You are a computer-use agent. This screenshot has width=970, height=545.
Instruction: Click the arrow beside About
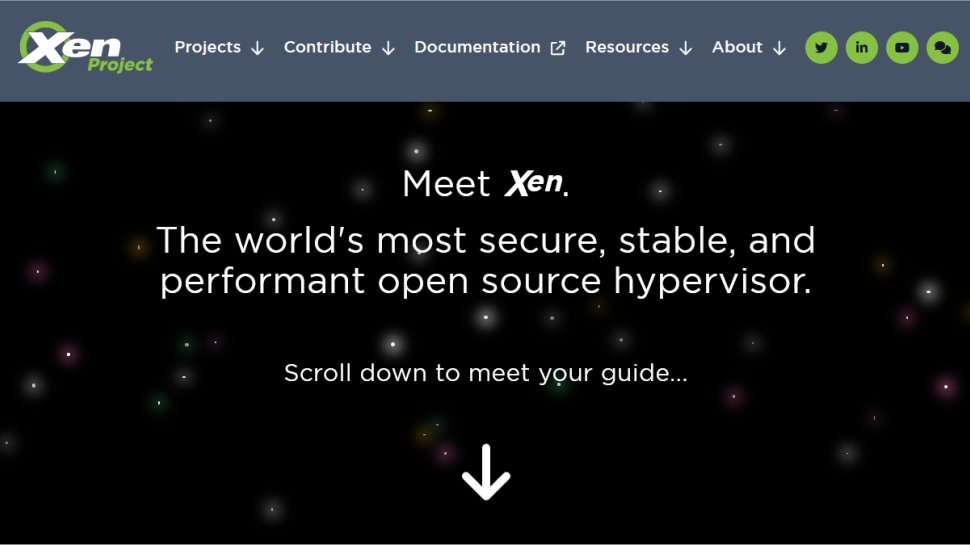pyautogui.click(x=779, y=48)
